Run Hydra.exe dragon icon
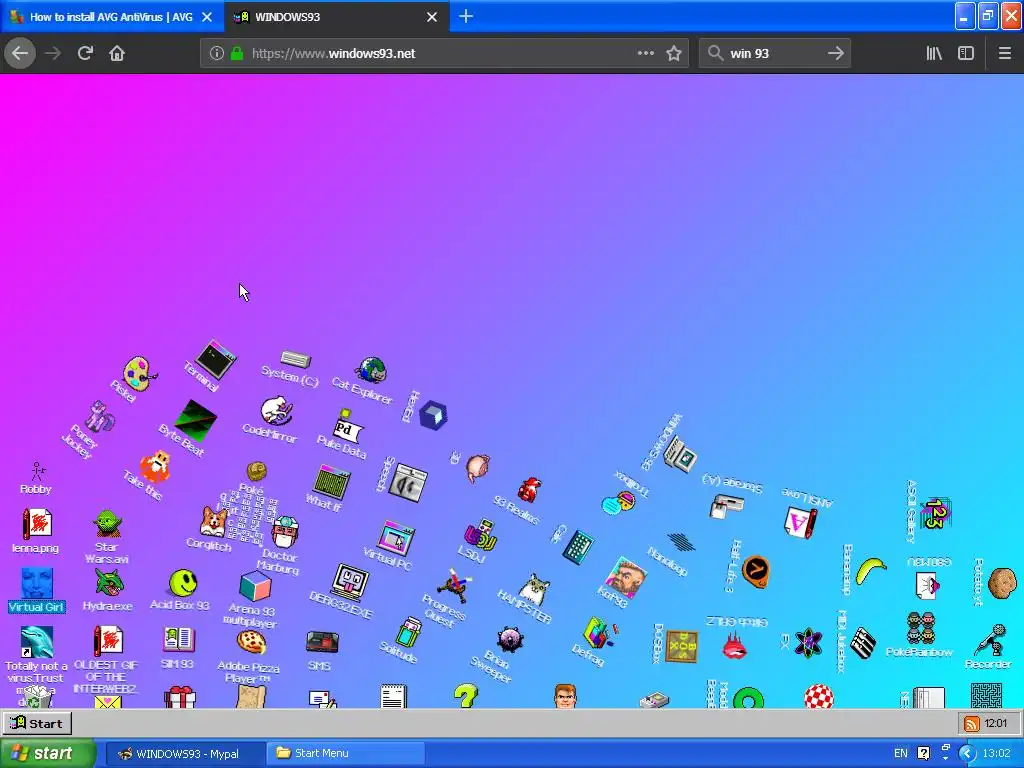 108,582
